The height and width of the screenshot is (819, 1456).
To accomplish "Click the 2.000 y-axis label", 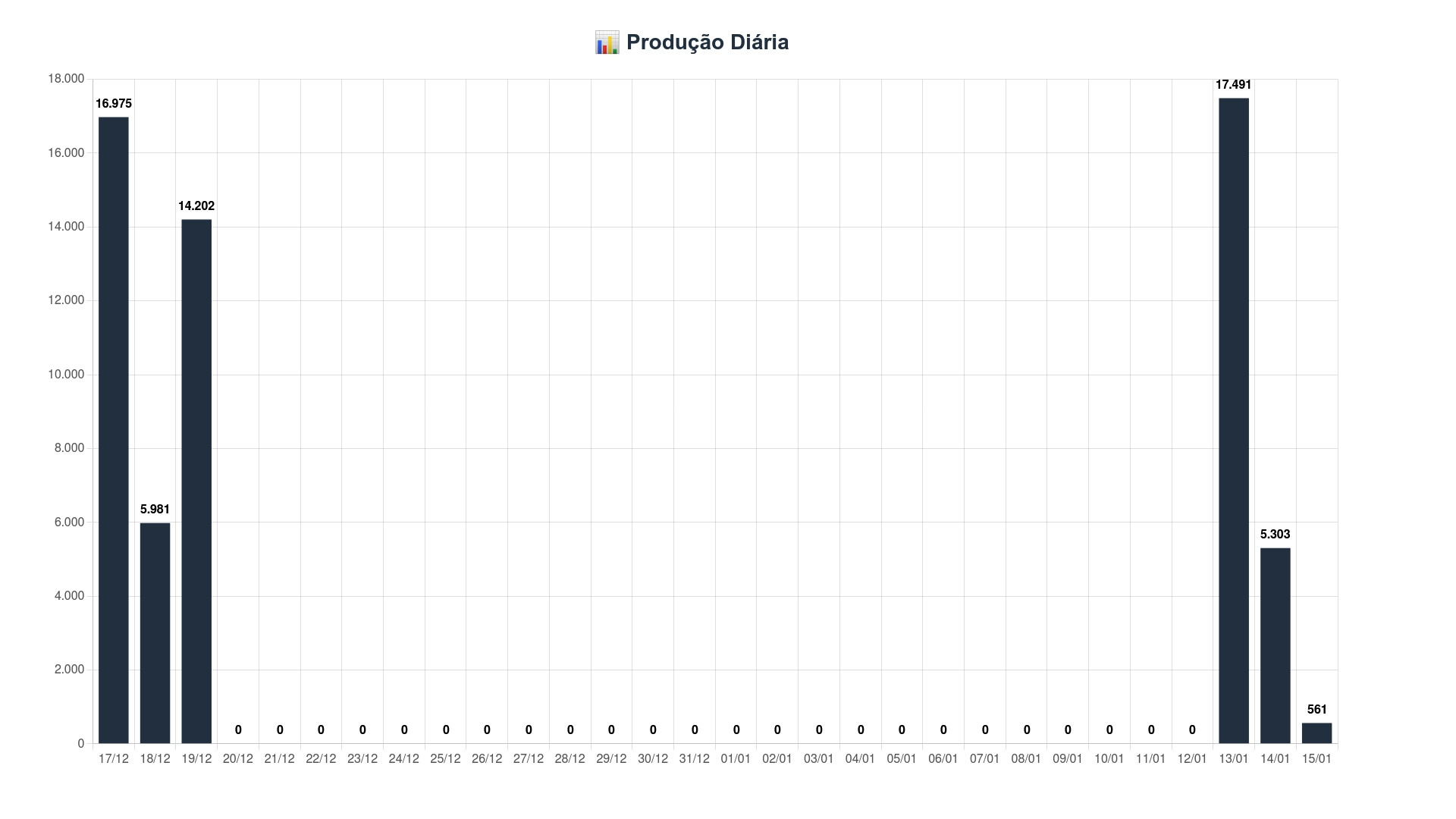I will (69, 670).
